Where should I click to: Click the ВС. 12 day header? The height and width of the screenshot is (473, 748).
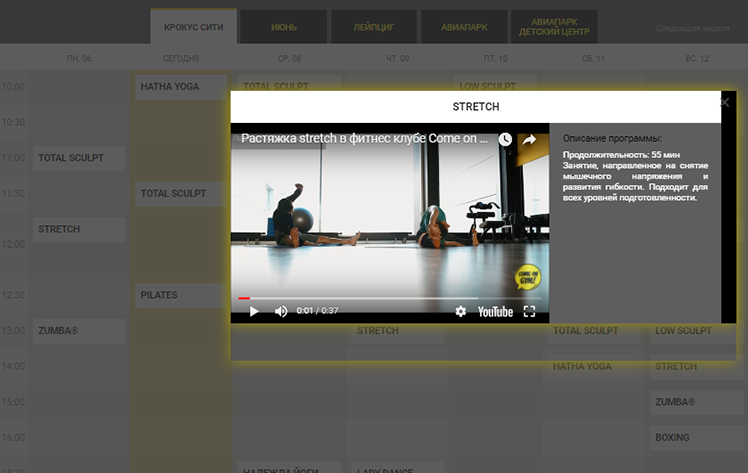697,59
